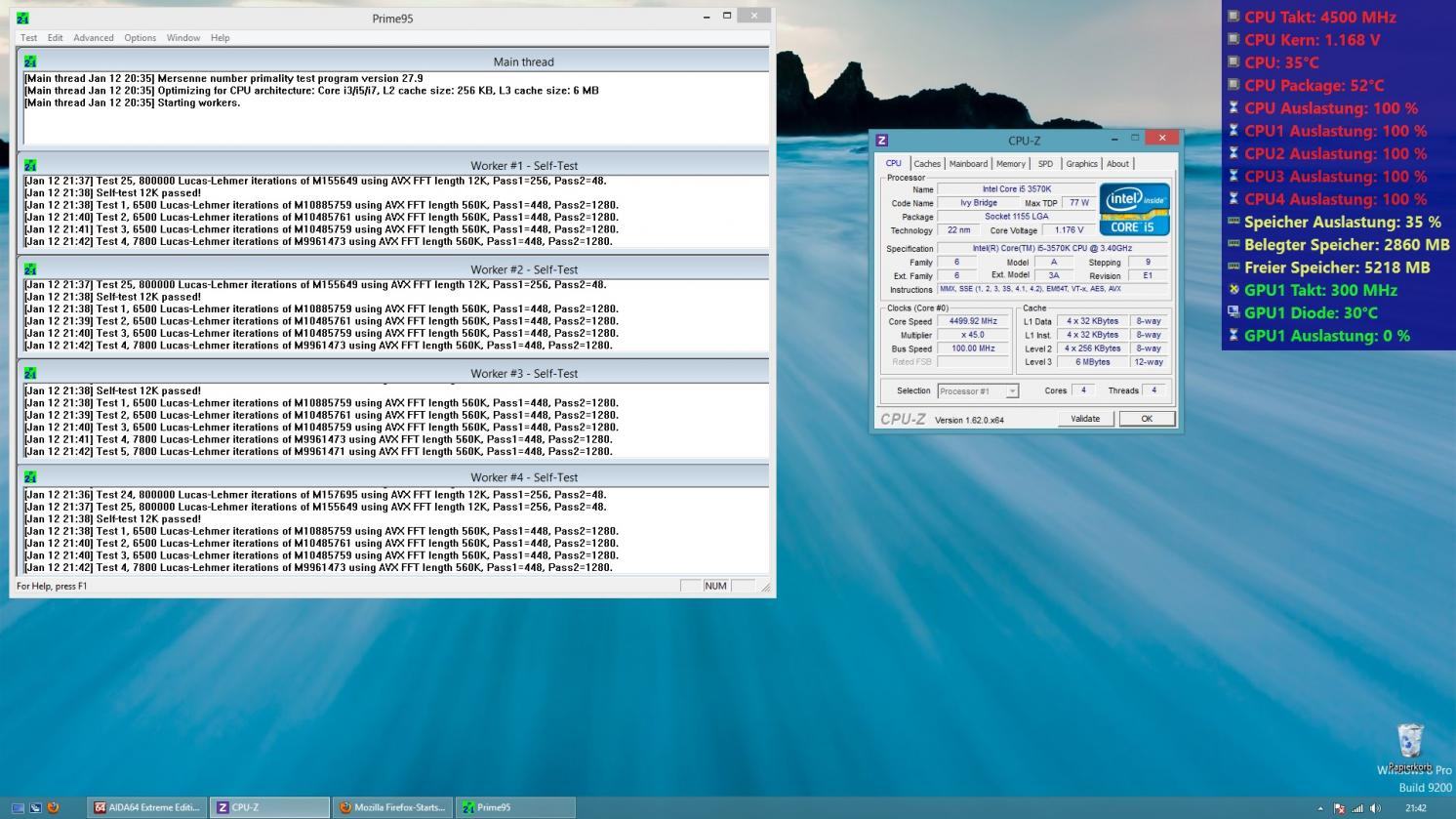Switch to the Graphics tab in CPU-Z
The width and height of the screenshot is (1456, 819).
pyautogui.click(x=1081, y=164)
